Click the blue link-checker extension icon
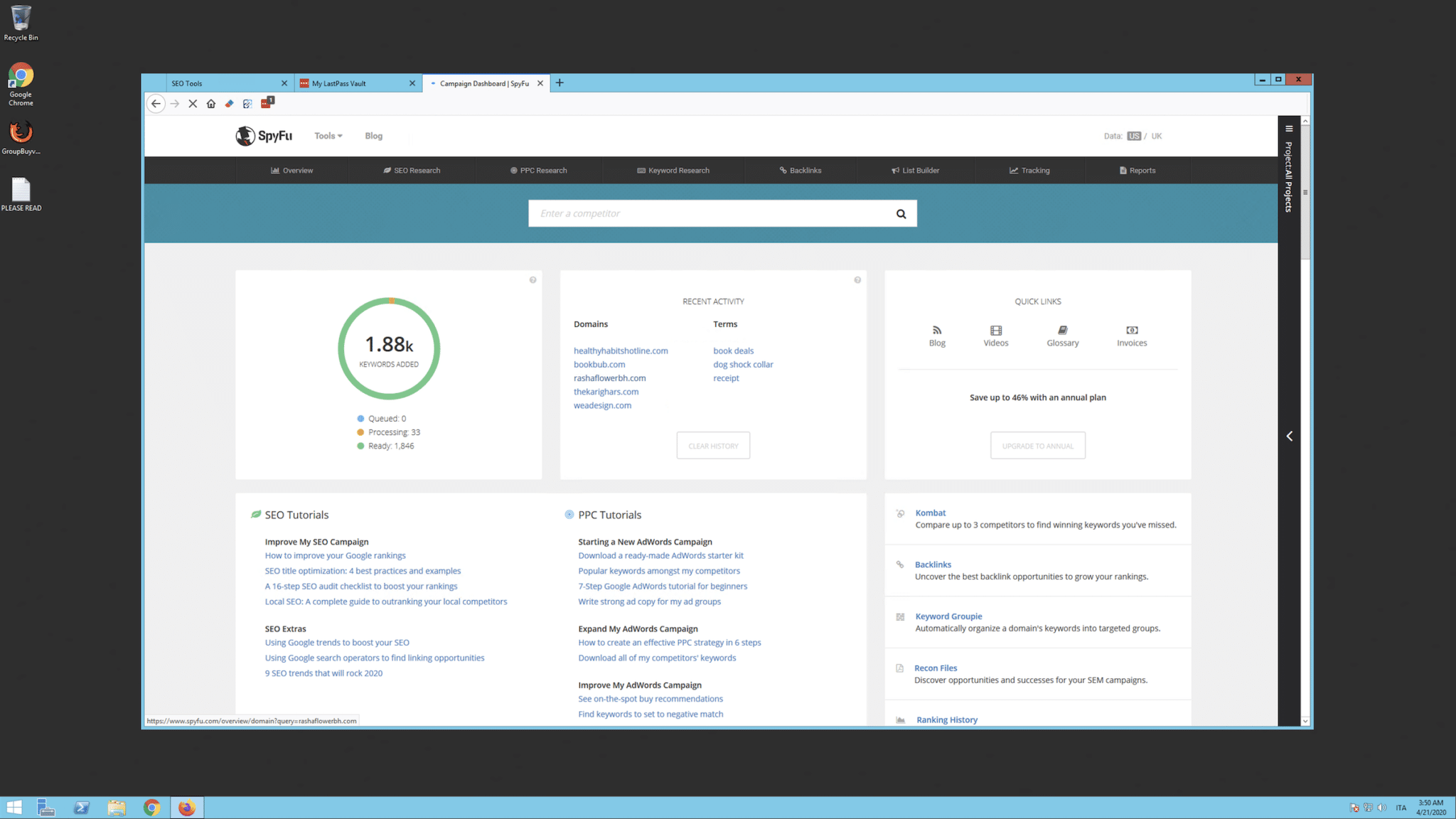The width and height of the screenshot is (1456, 819). [247, 104]
